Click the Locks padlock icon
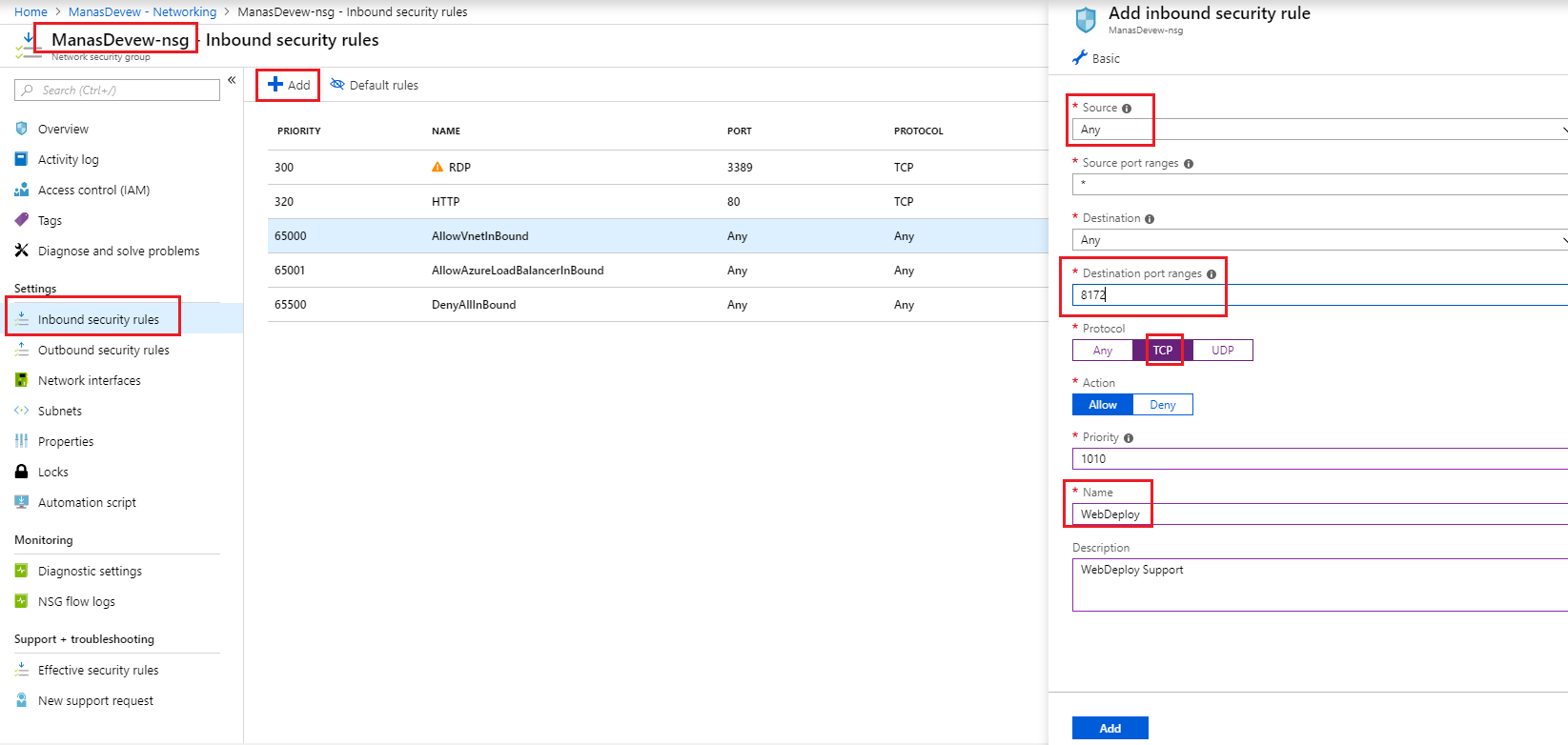Viewport: 1568px width, 745px height. [x=21, y=472]
